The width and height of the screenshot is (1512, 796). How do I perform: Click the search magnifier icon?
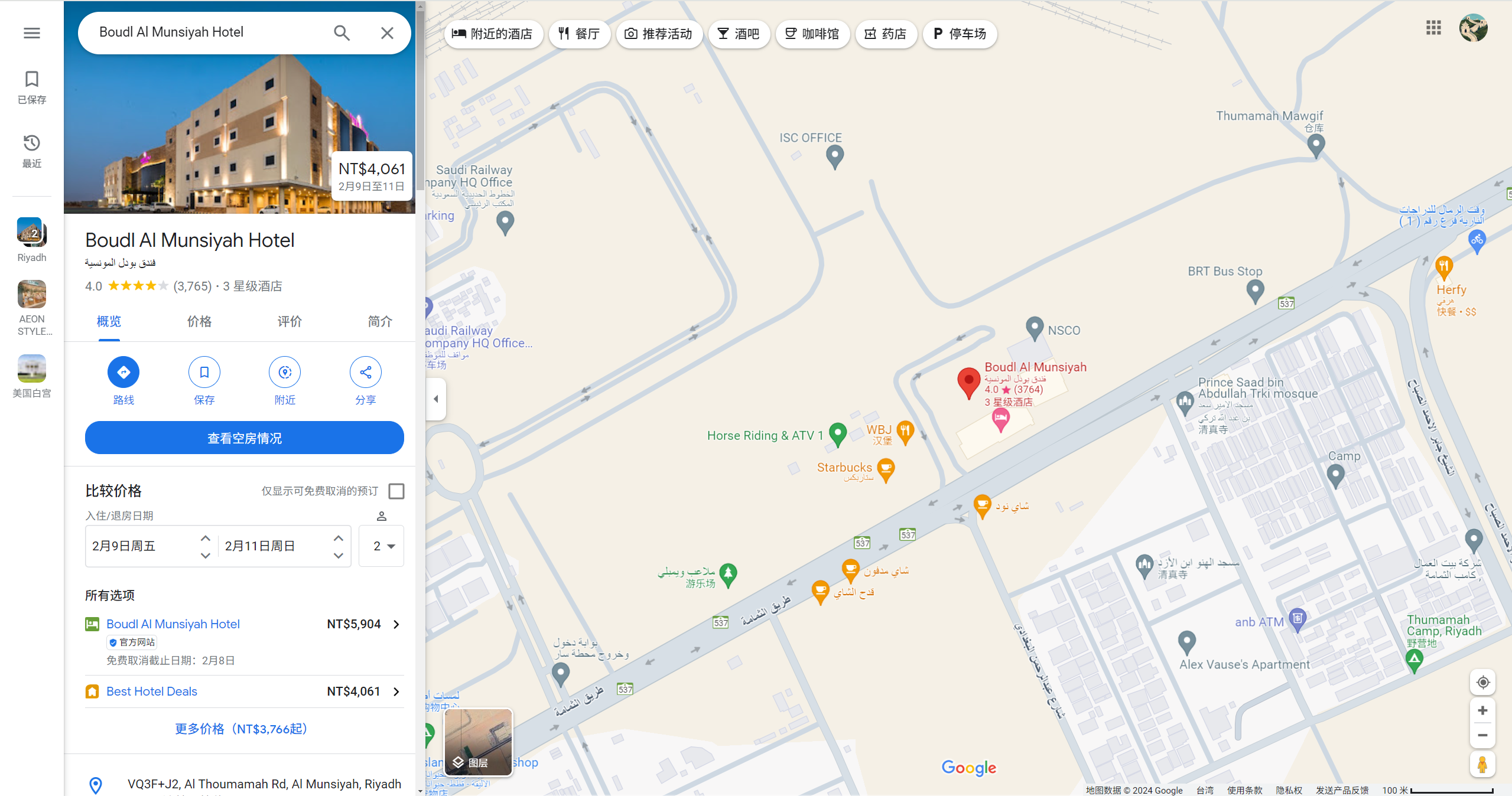pyautogui.click(x=342, y=32)
